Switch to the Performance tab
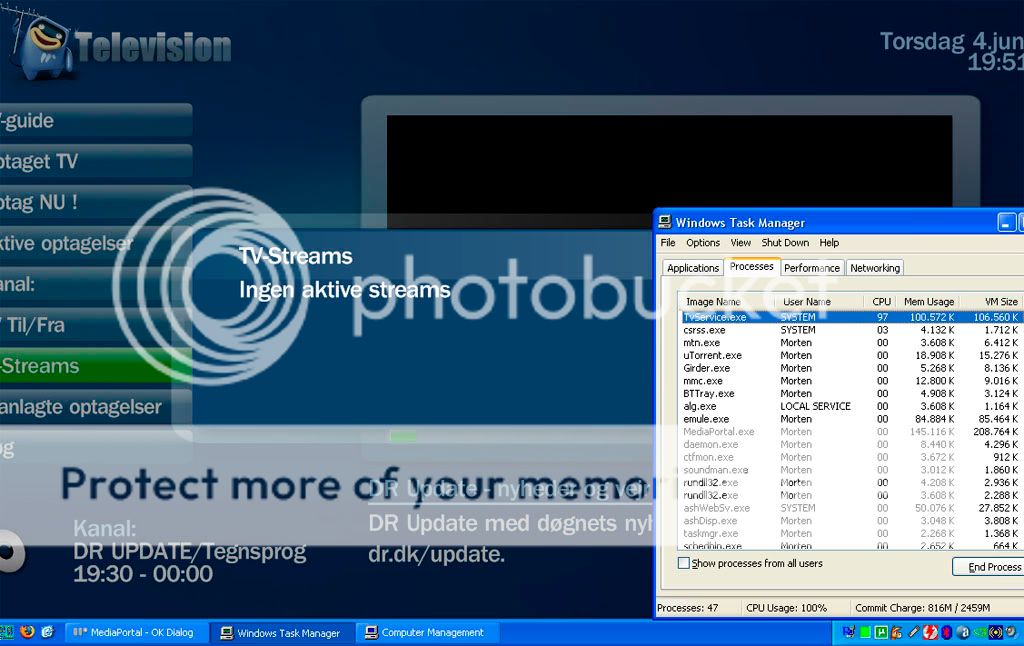This screenshot has width=1024, height=646. (x=811, y=267)
